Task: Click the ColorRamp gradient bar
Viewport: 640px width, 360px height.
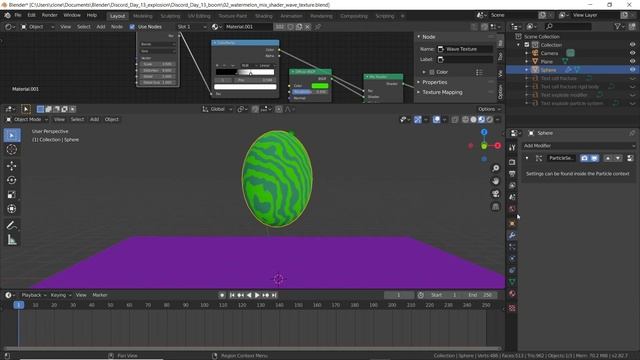Action: [x=245, y=72]
